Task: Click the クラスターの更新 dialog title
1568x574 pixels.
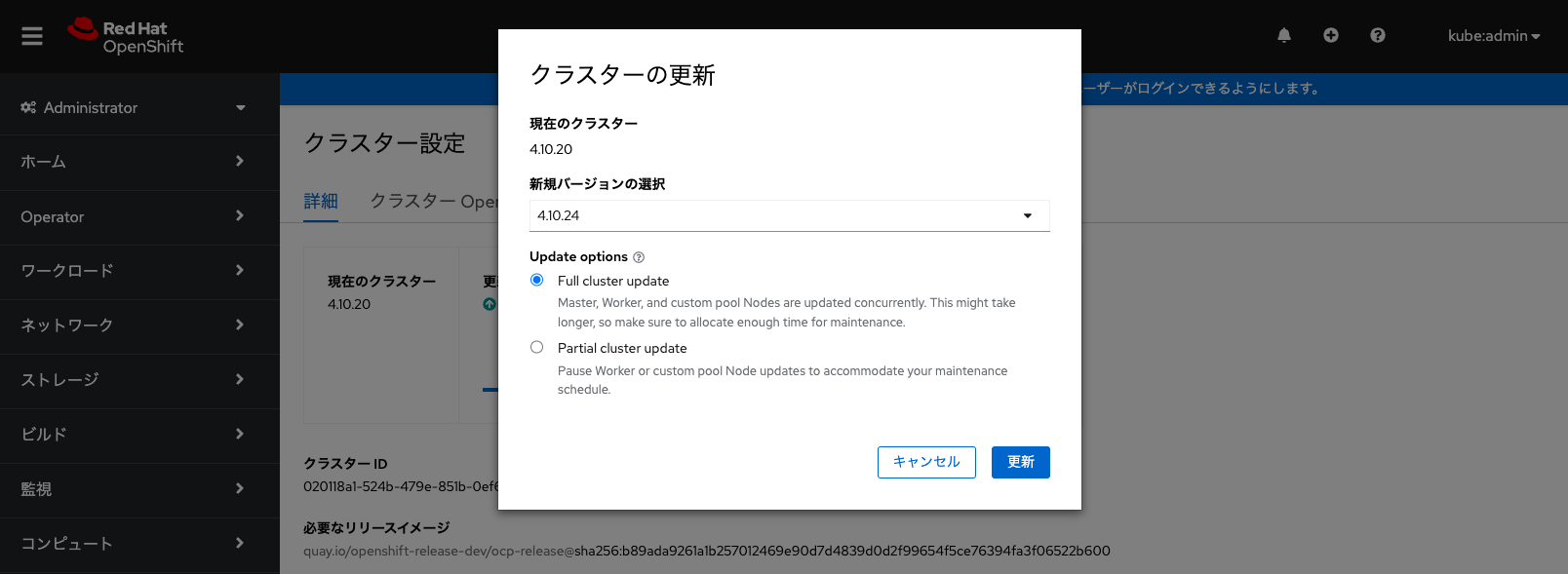Action: (x=623, y=75)
